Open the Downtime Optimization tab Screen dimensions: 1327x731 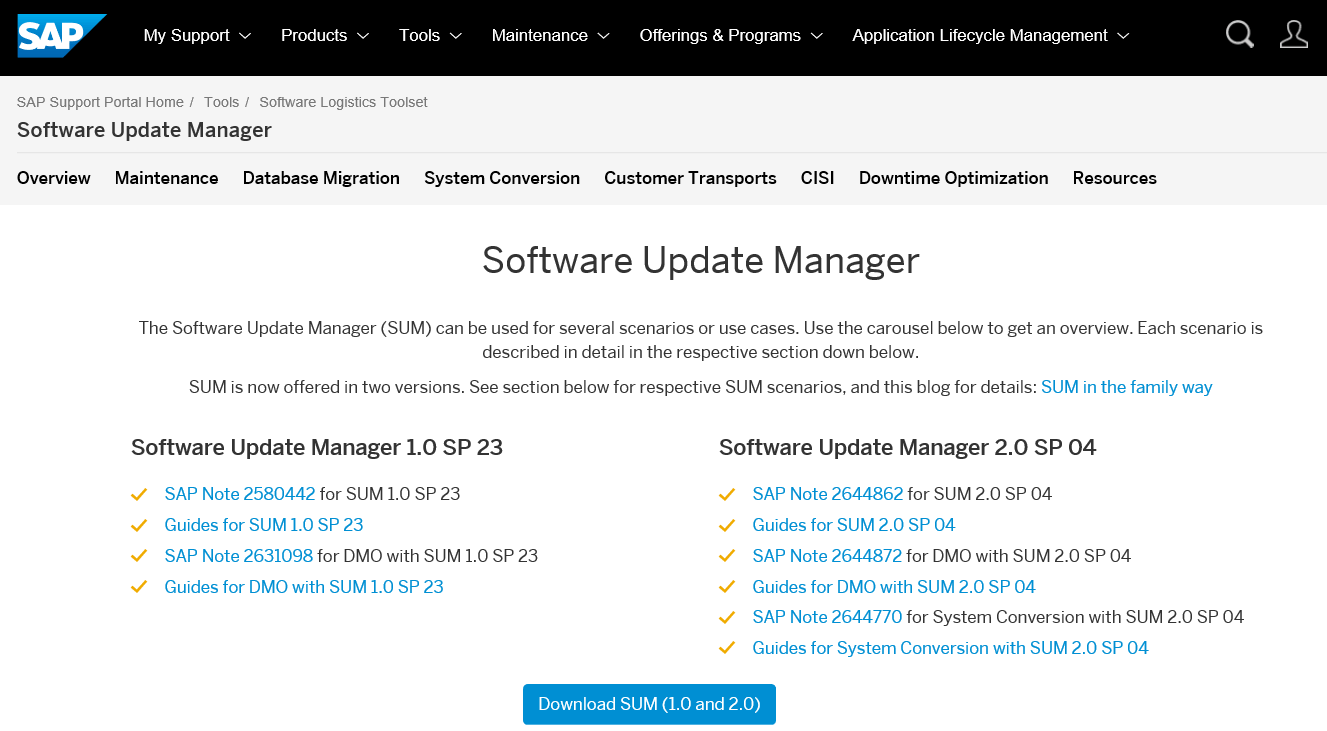(x=954, y=178)
